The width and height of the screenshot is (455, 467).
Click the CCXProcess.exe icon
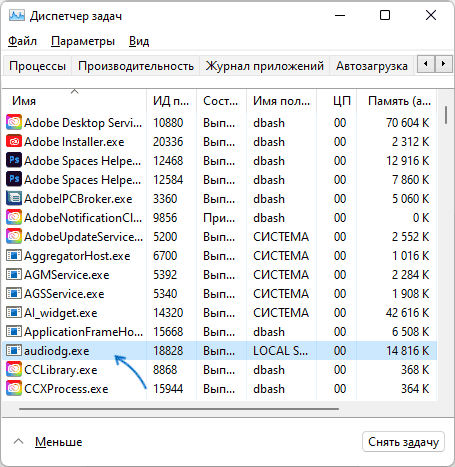[x=14, y=388]
